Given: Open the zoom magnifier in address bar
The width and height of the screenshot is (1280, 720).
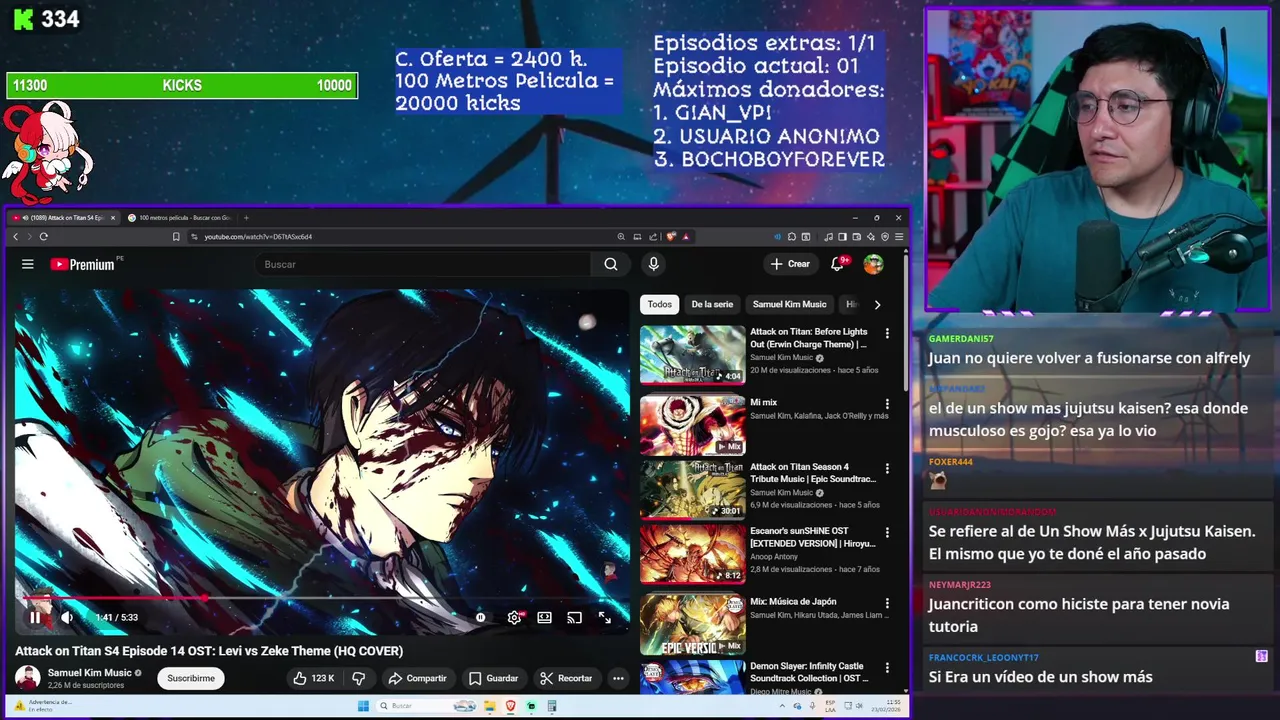Looking at the screenshot, I should pyautogui.click(x=621, y=237).
